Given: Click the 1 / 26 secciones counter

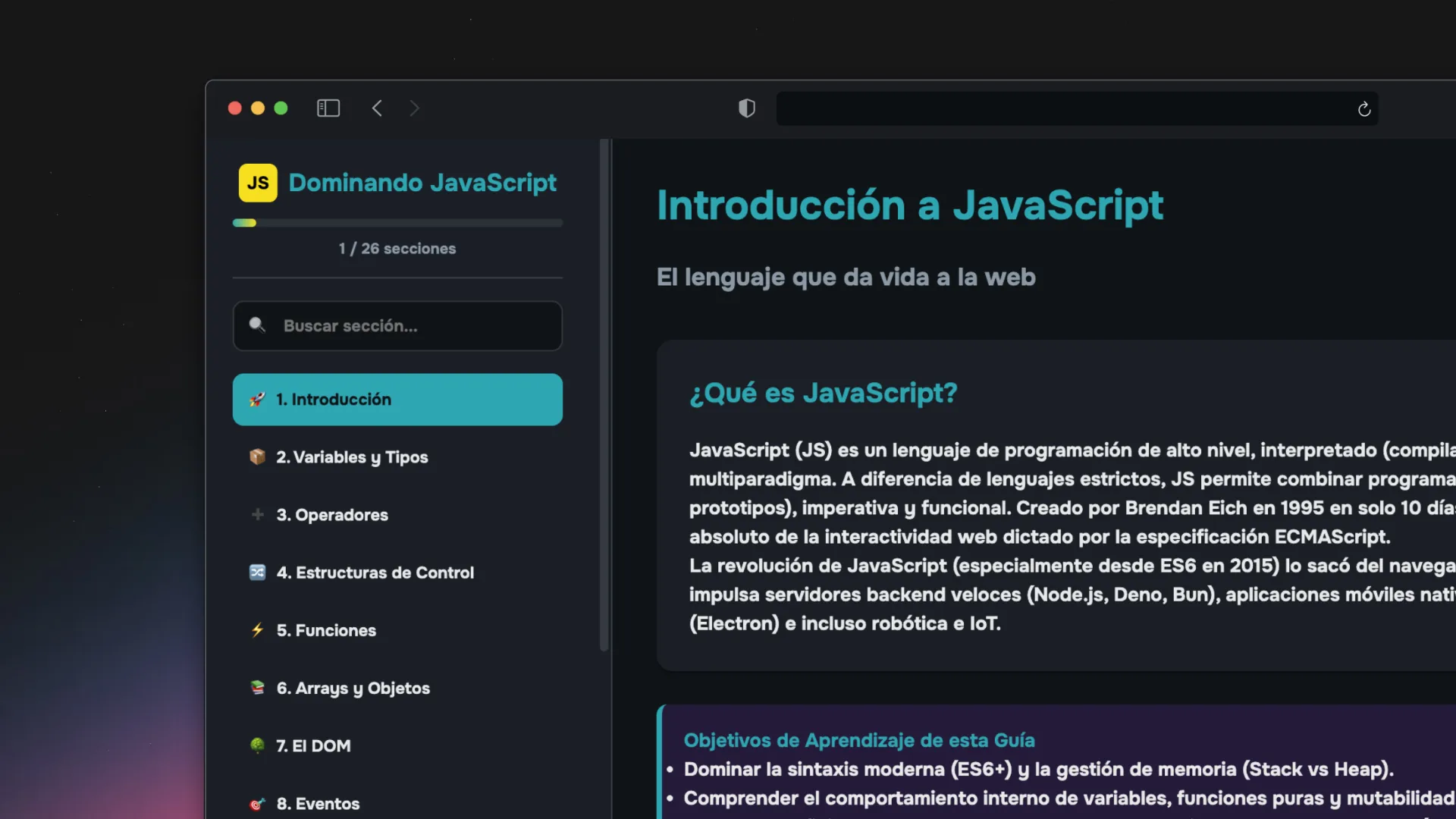Looking at the screenshot, I should 397,249.
